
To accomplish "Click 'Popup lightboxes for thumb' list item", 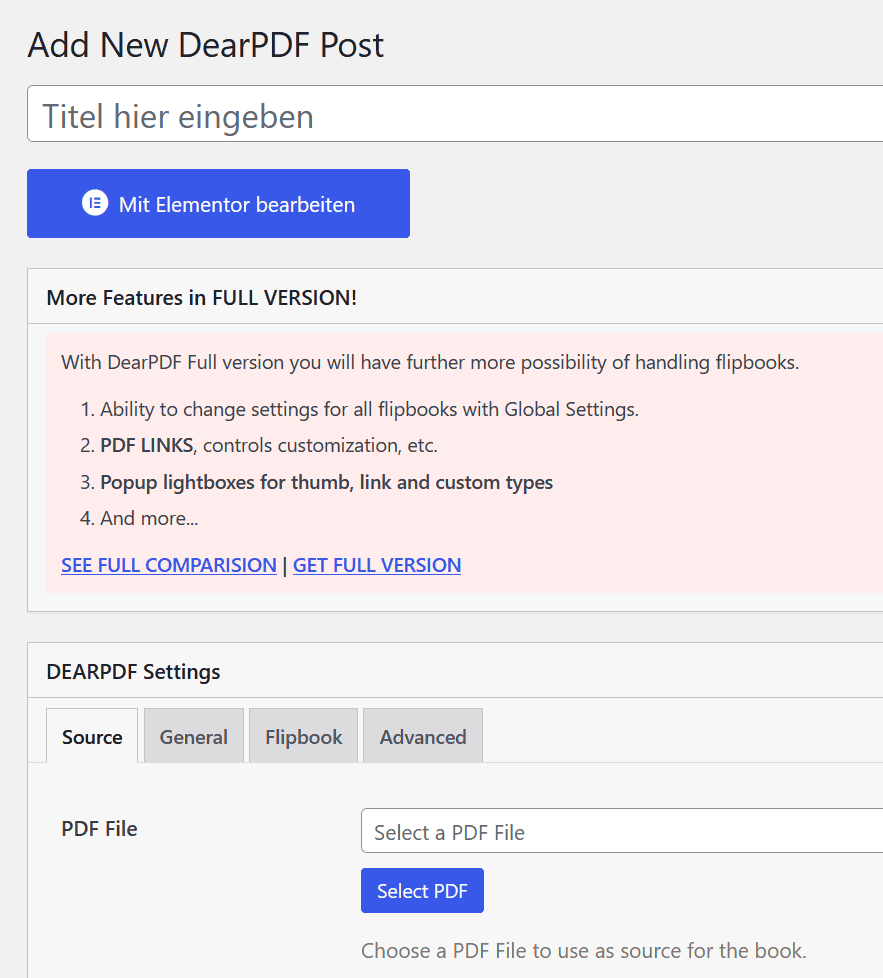I will click(327, 482).
